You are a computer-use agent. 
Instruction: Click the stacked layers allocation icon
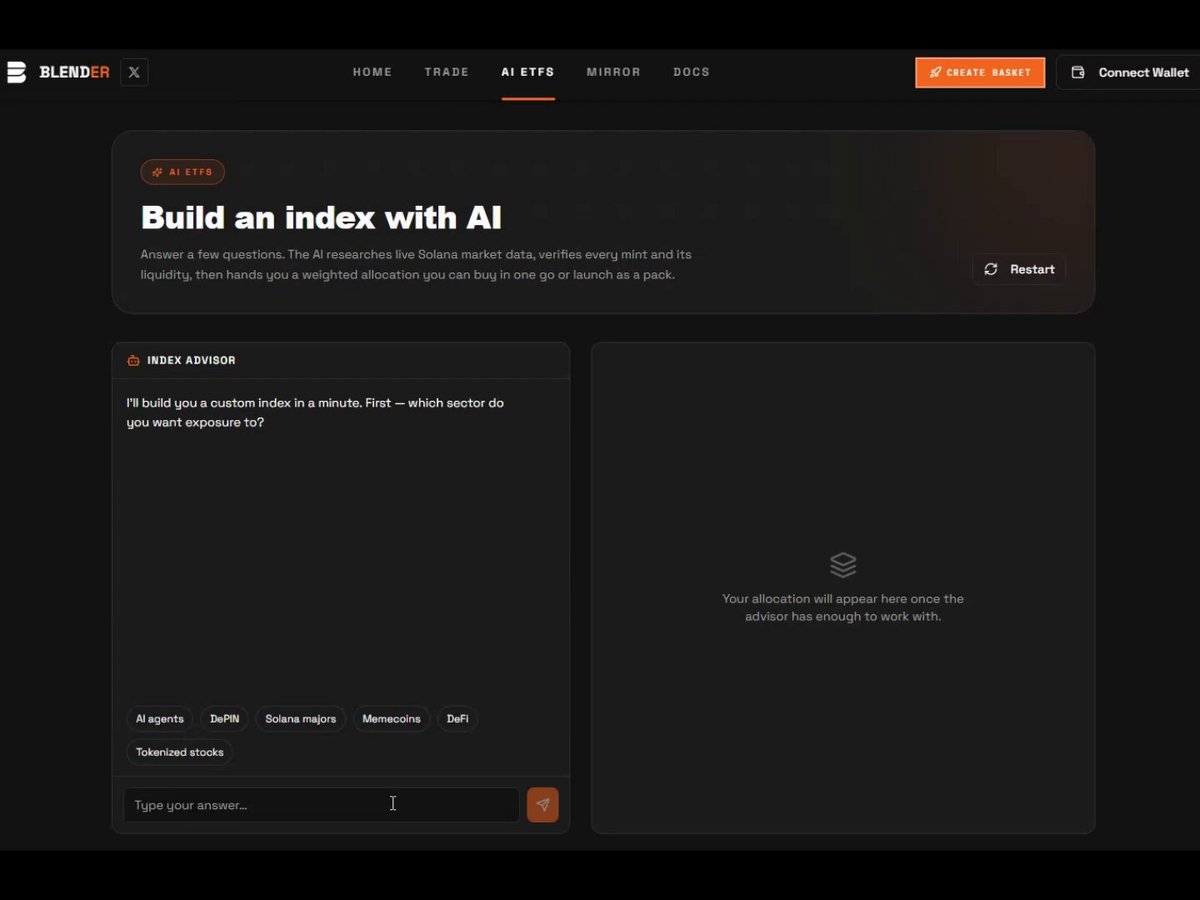tap(843, 565)
